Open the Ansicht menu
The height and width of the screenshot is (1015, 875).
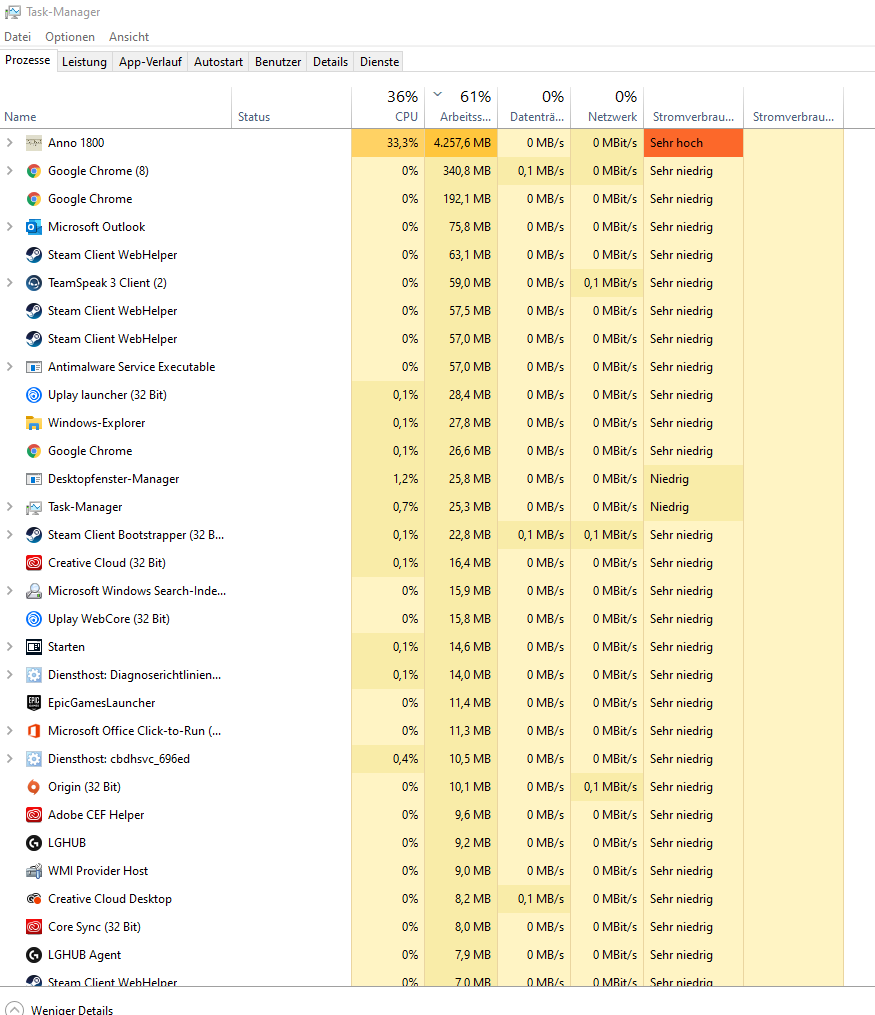click(129, 37)
